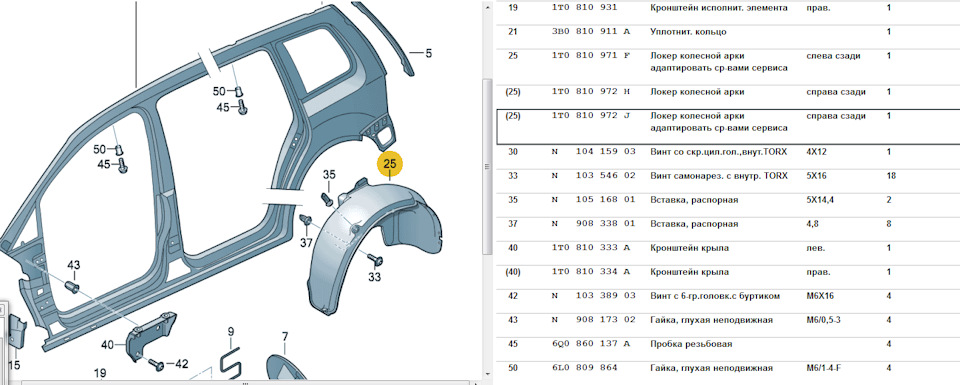Click the parts table scroll up arrow
Image resolution: width=960 pixels, height=385 pixels.
click(x=487, y=8)
